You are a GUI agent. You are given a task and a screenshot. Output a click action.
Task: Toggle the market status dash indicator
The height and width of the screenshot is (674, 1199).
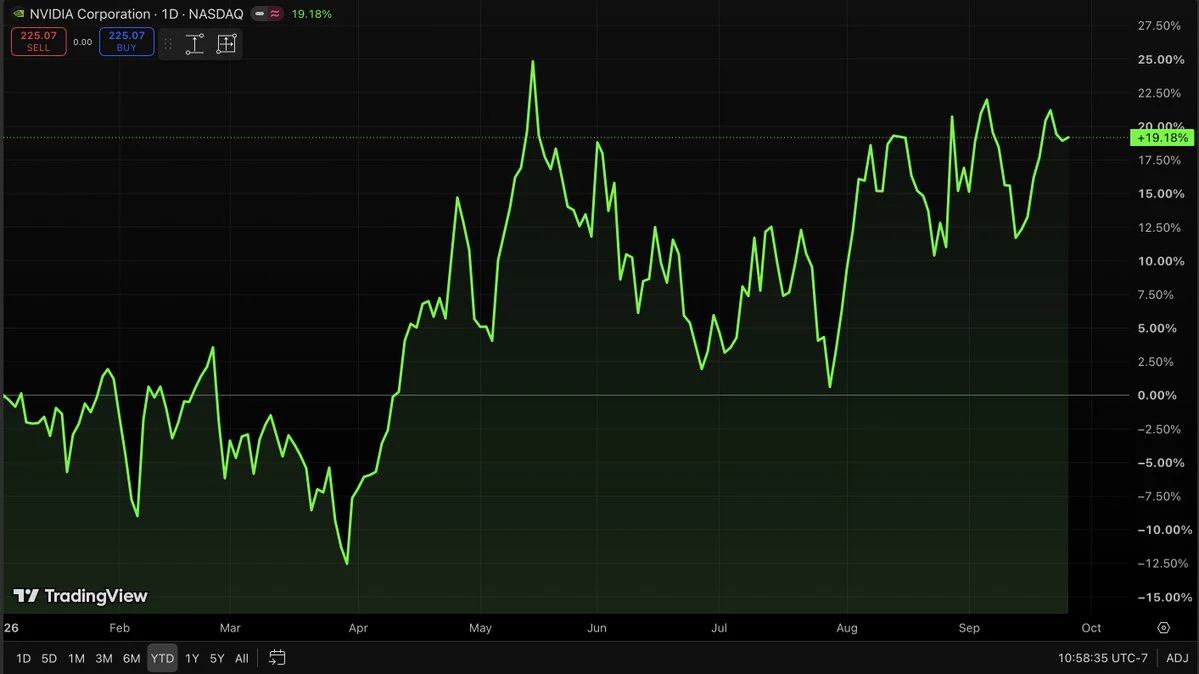[260, 14]
